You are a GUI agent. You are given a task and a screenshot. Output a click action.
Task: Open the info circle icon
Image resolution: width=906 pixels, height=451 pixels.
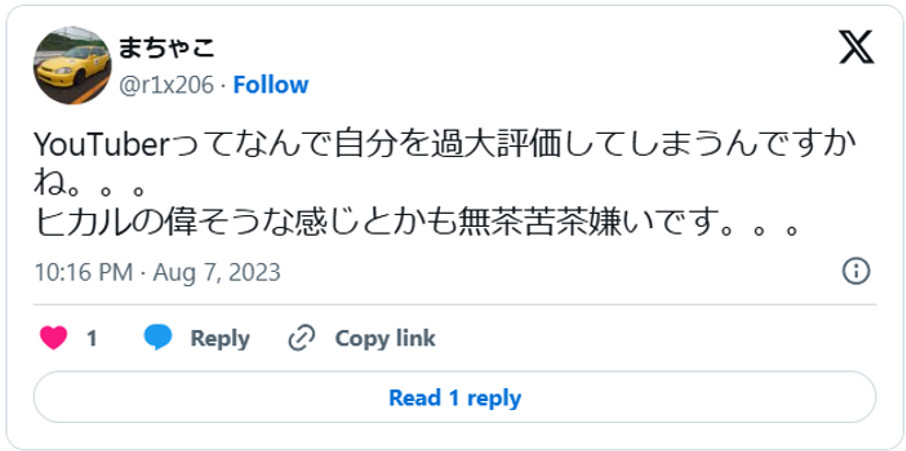point(856,271)
